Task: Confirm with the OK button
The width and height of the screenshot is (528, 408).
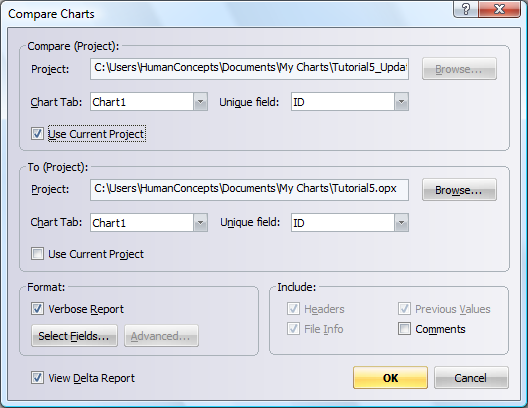Action: click(x=391, y=378)
